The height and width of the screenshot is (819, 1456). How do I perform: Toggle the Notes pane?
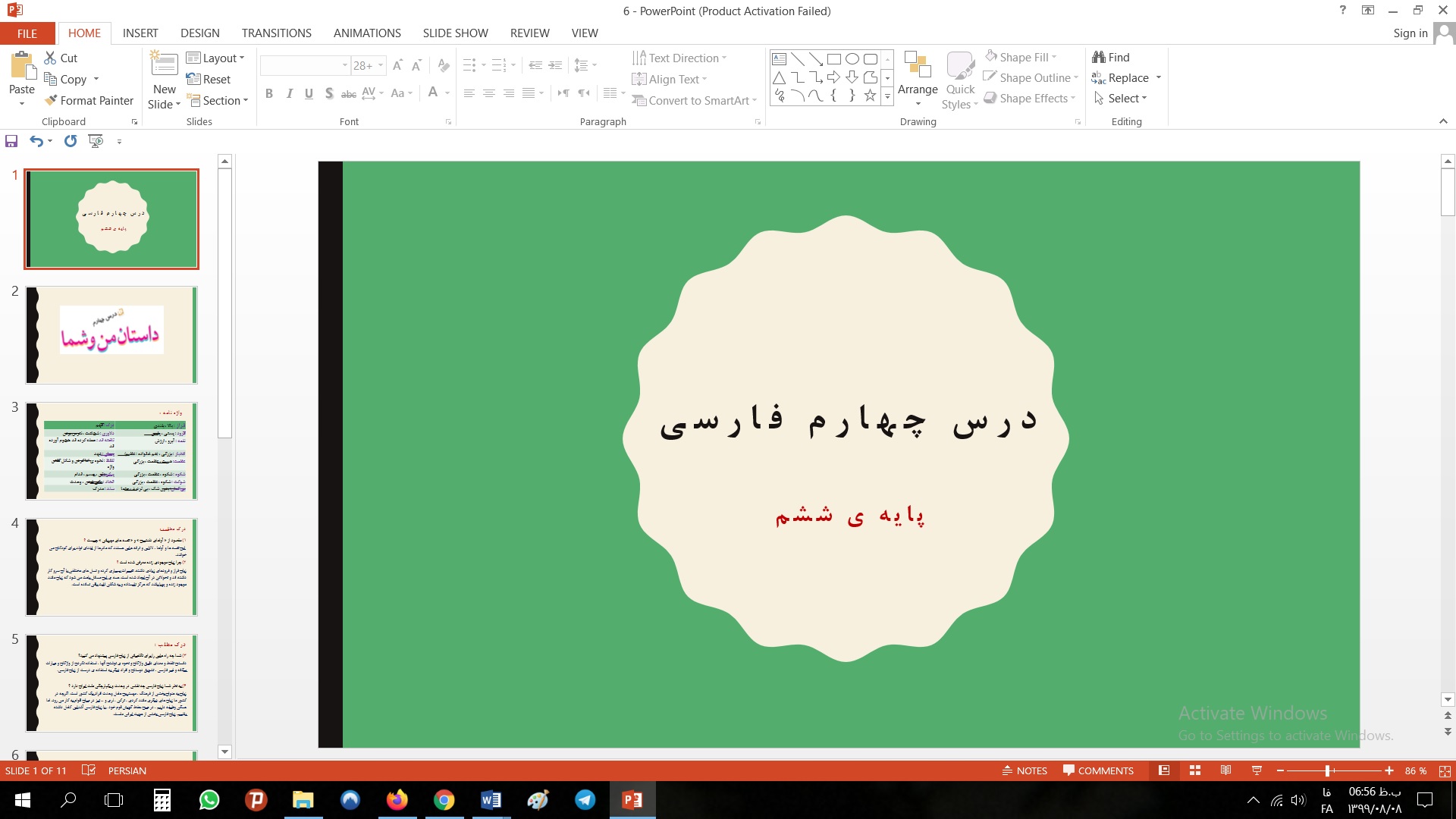(1025, 770)
